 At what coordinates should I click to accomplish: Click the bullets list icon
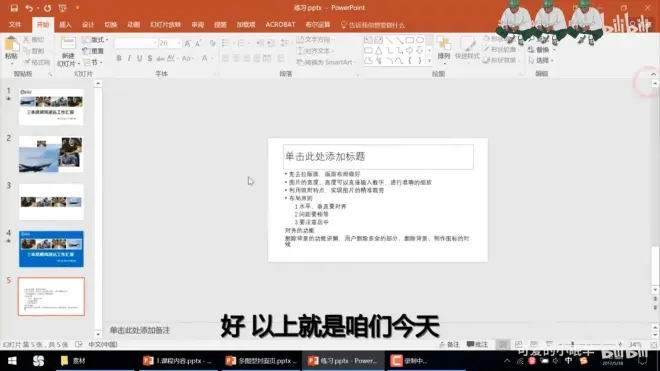click(x=226, y=43)
